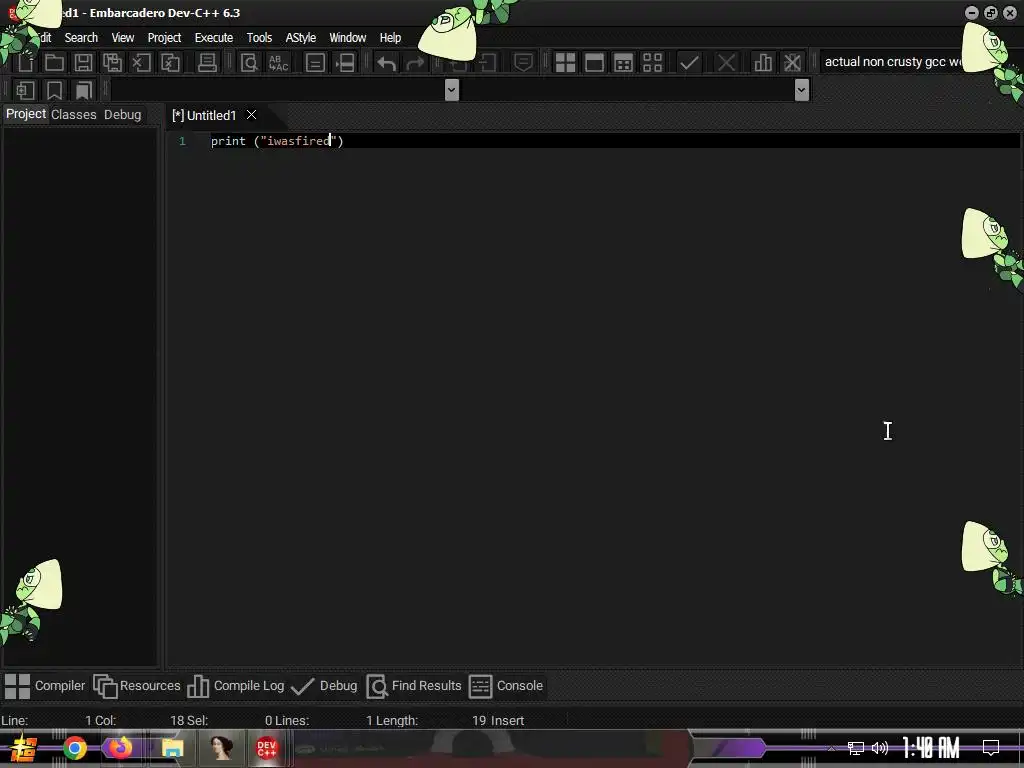Click the code line print ("iwasfired")
This screenshot has height=768, width=1024.
(277, 141)
